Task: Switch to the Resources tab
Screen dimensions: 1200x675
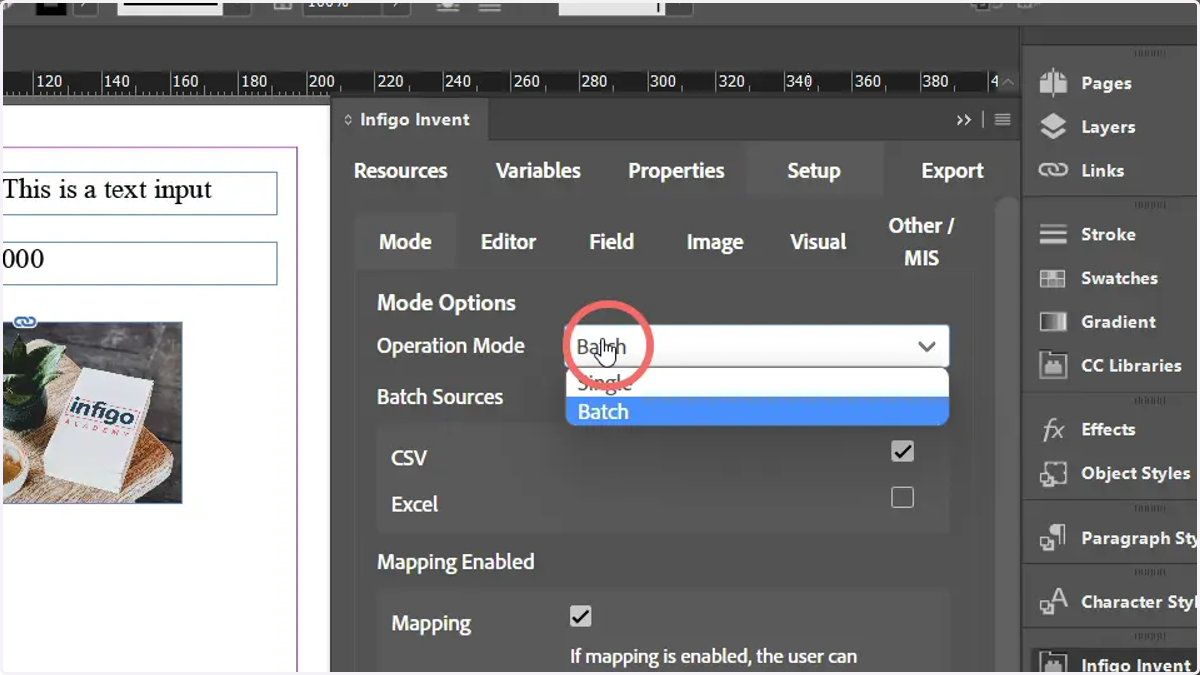Action: click(400, 171)
